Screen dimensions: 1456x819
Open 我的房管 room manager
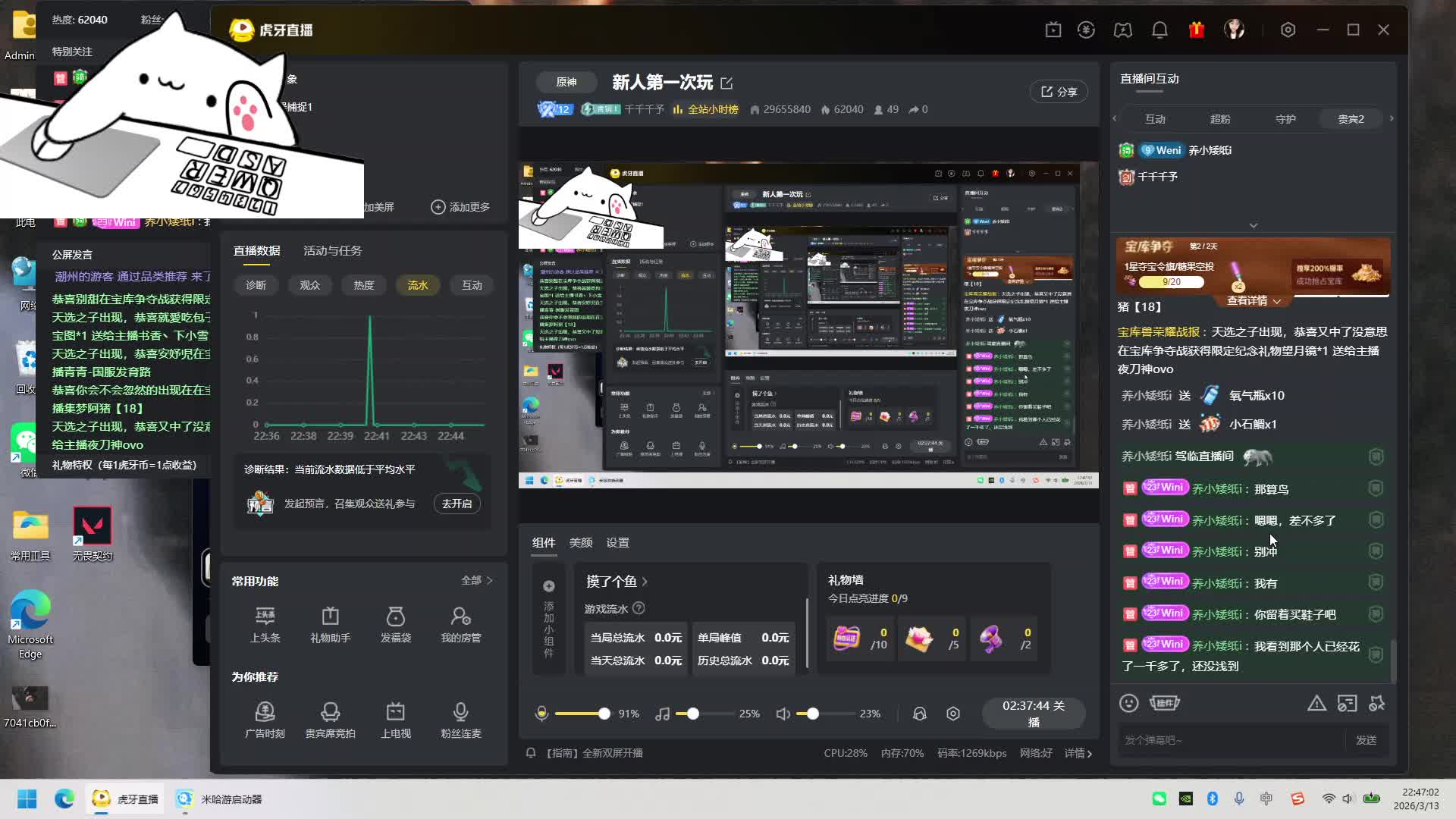click(460, 617)
